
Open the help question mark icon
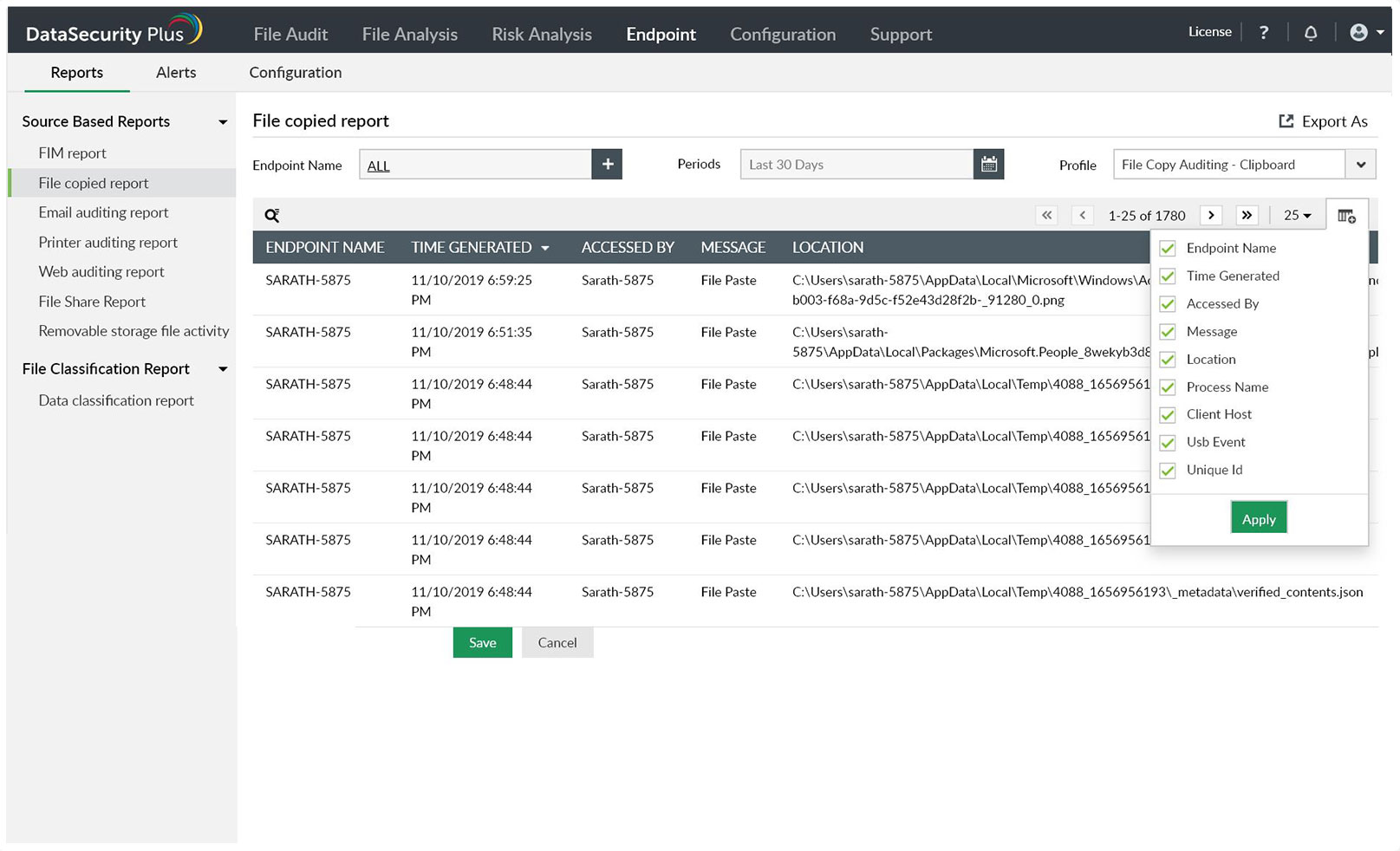(1264, 32)
